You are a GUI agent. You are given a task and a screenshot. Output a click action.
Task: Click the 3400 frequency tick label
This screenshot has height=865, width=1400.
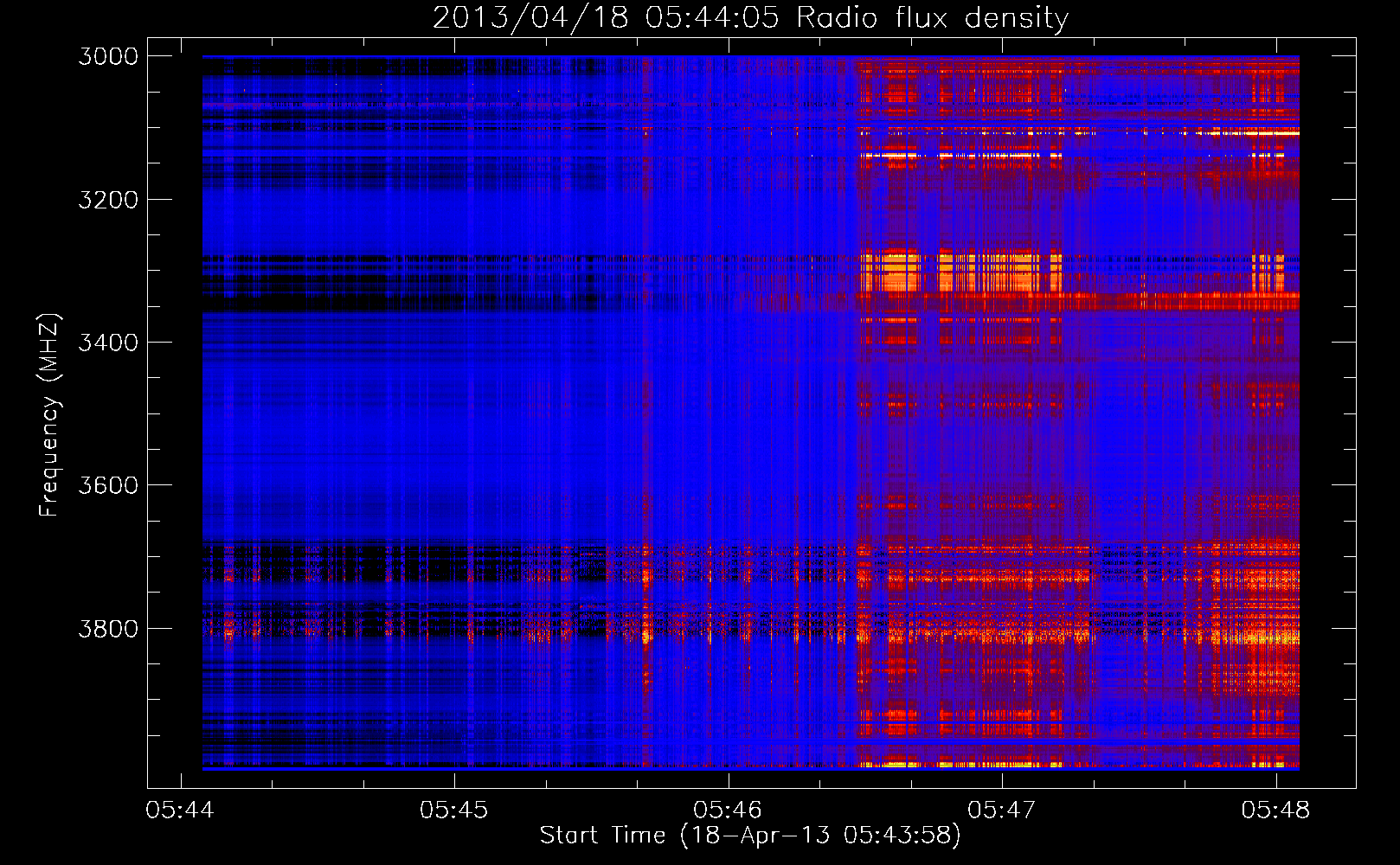point(108,343)
